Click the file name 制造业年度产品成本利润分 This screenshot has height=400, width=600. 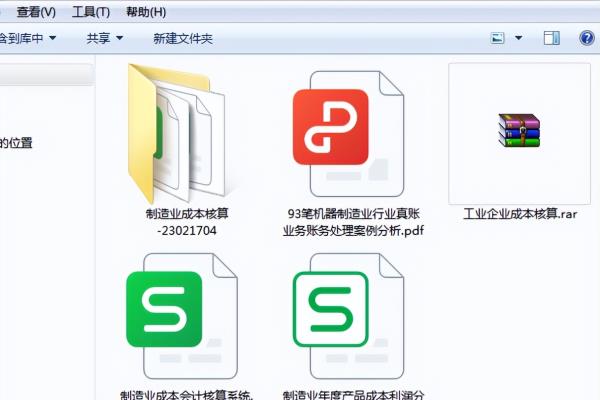[x=353, y=395]
